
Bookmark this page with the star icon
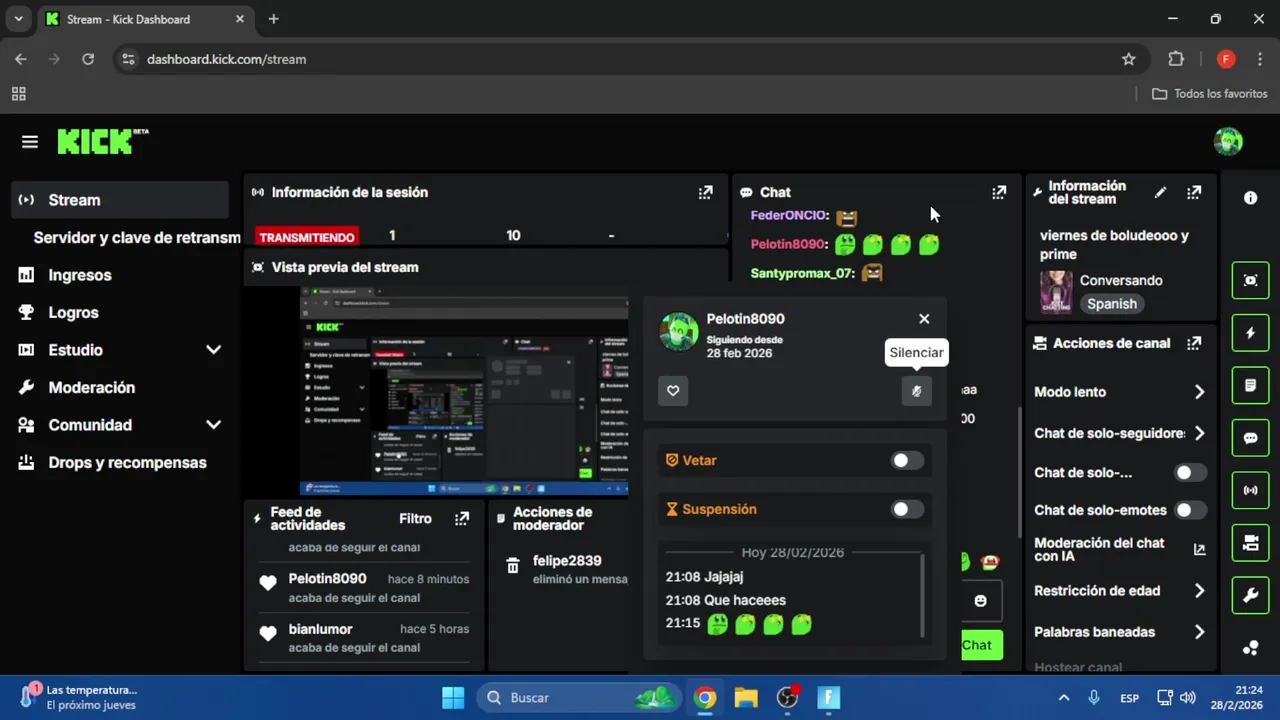tap(1129, 59)
